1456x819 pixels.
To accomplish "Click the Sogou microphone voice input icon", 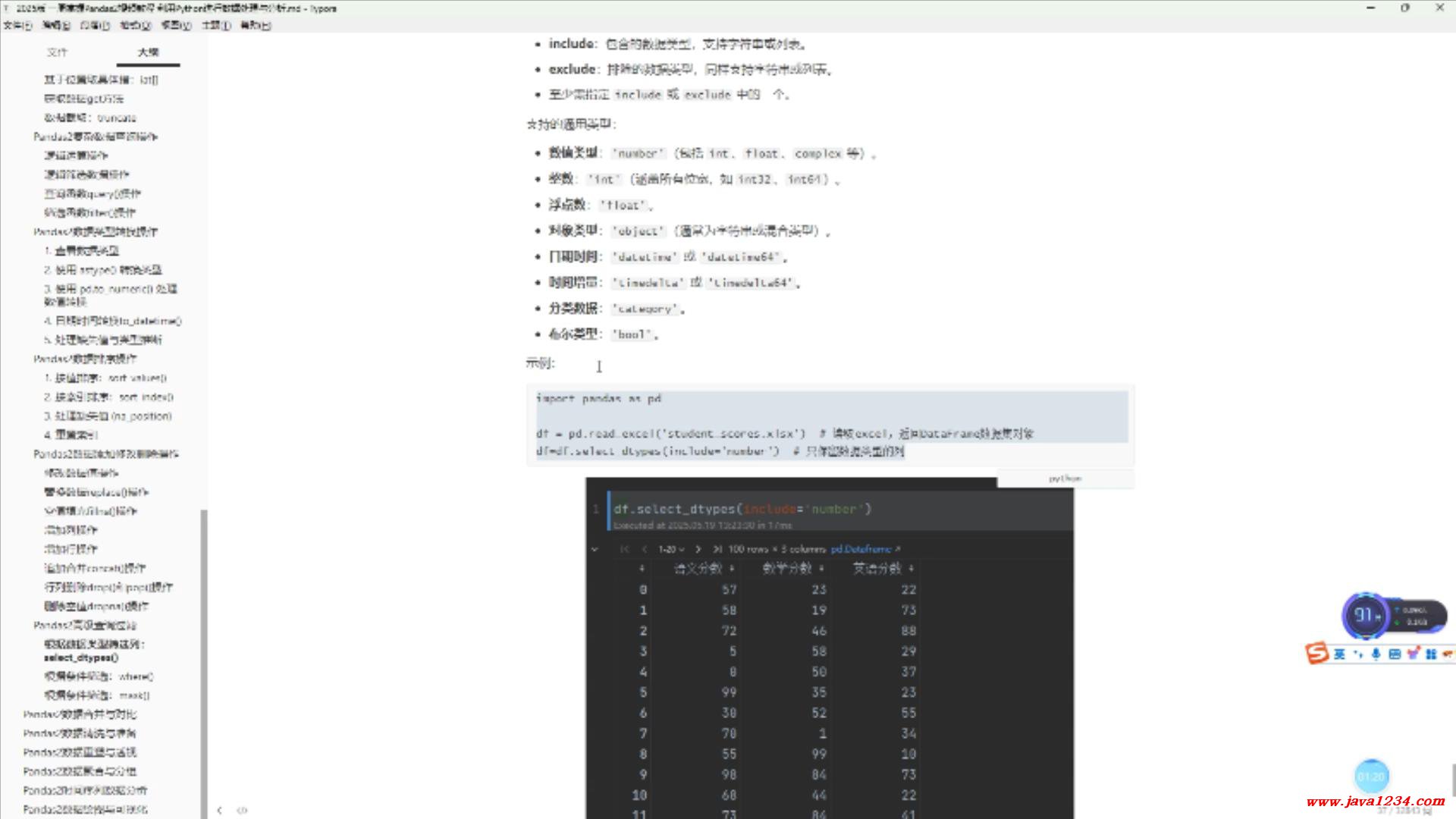I will (x=1376, y=654).
